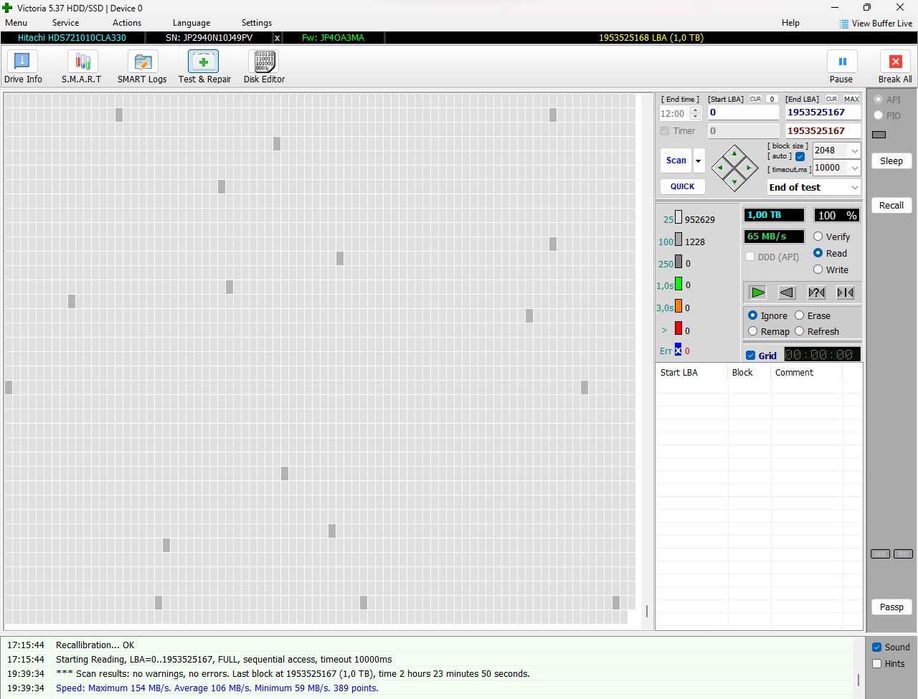Click the down arrow on diamond navigator

coord(734,182)
